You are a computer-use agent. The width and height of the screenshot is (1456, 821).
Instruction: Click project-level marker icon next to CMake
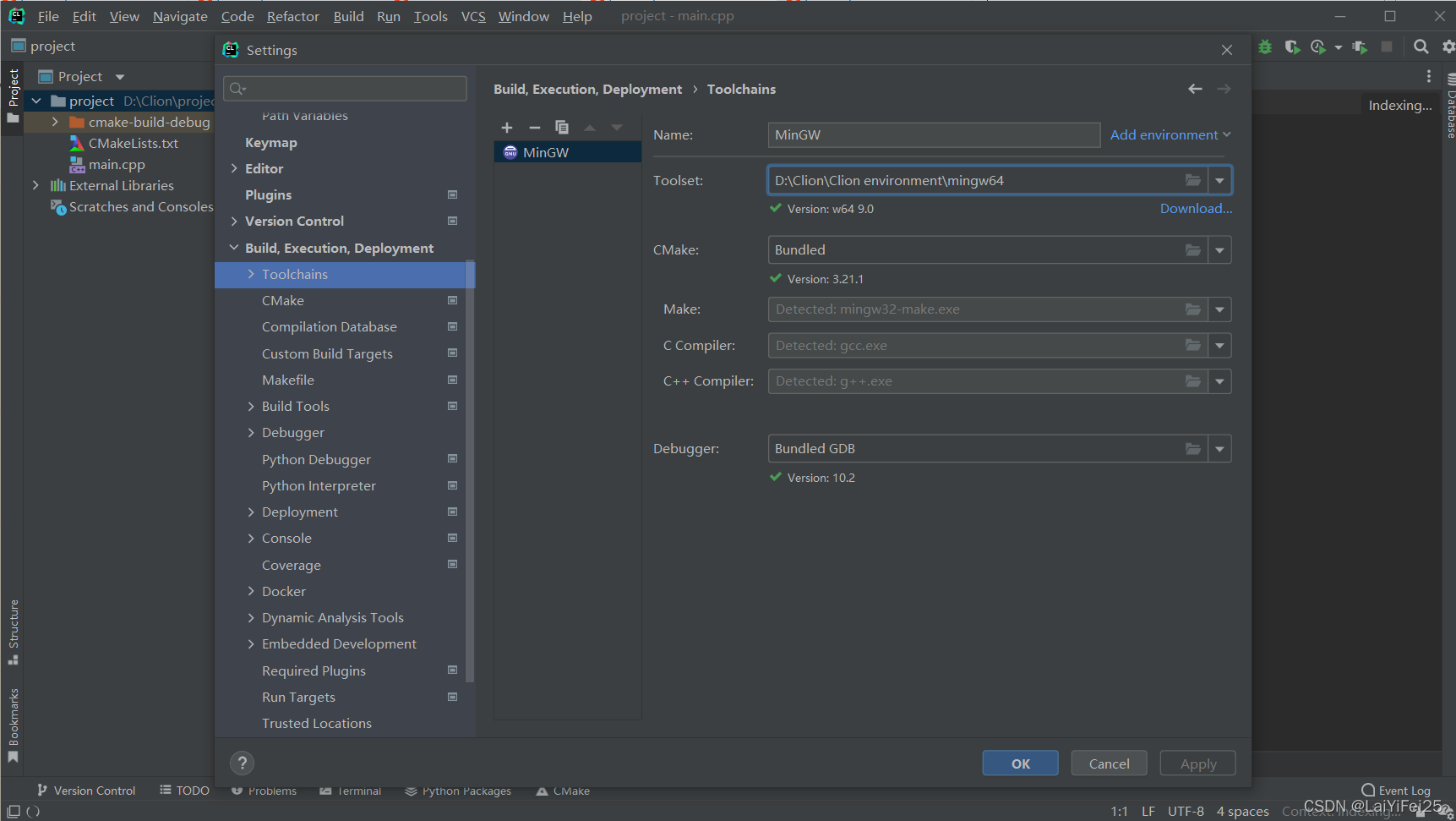pos(452,301)
